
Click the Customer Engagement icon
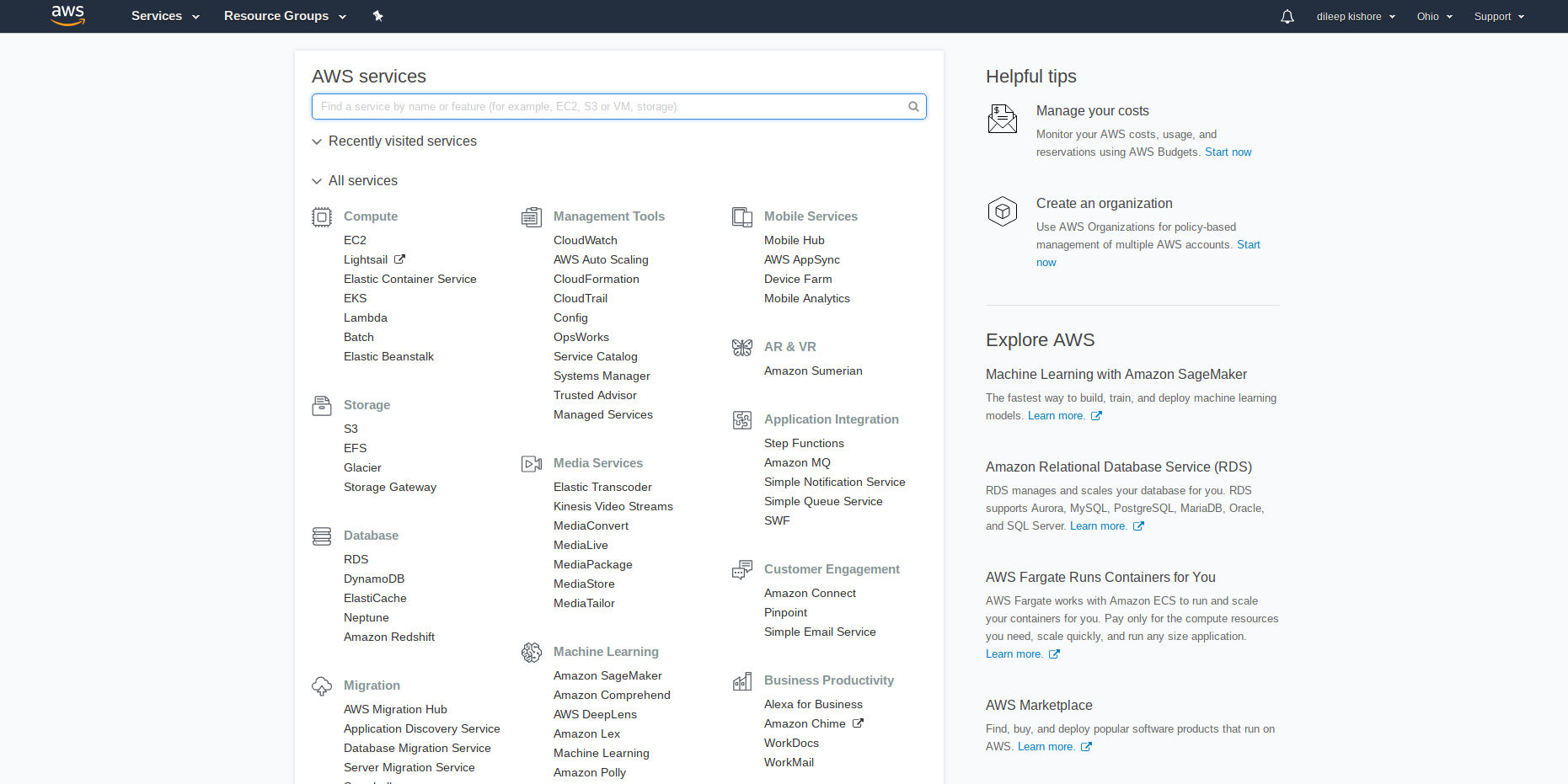click(742, 570)
